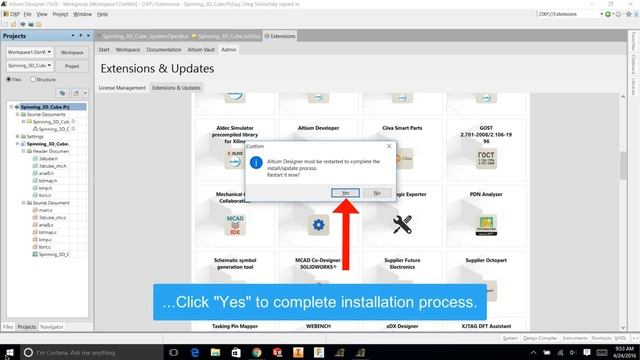The height and width of the screenshot is (360, 640).
Task: Open the Window menu
Action: pos(82,14)
